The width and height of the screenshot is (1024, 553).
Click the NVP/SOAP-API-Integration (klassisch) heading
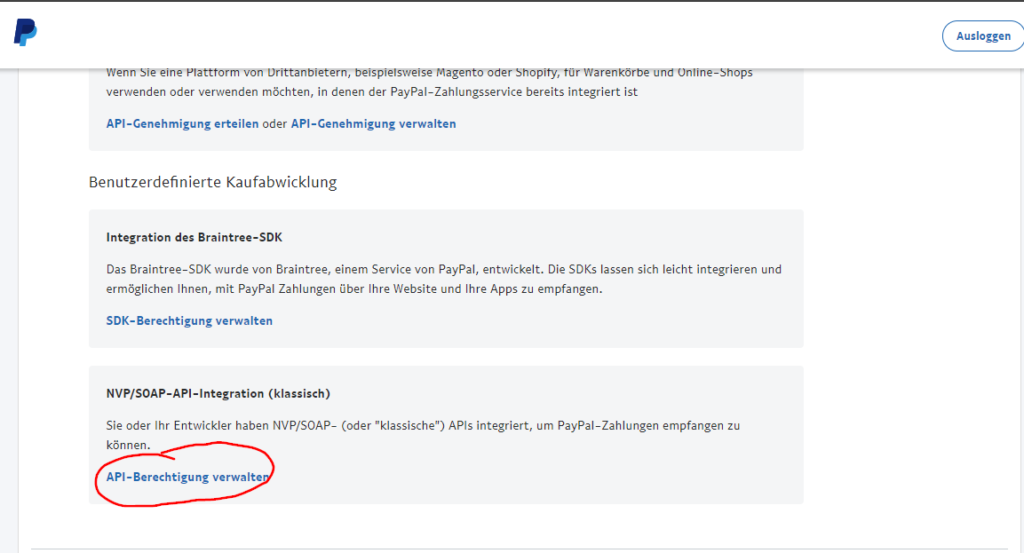[218, 393]
